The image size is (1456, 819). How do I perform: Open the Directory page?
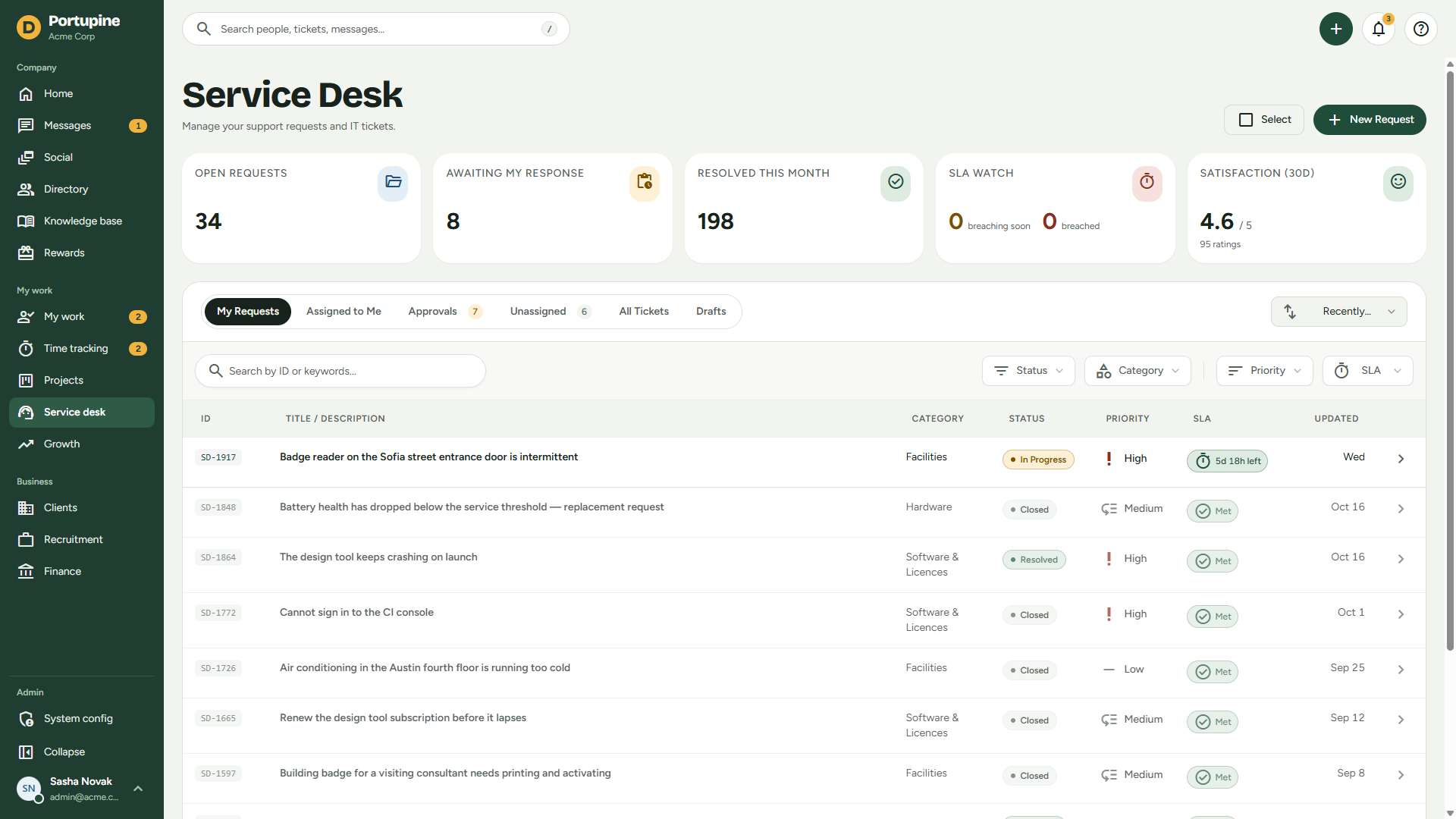pos(82,190)
